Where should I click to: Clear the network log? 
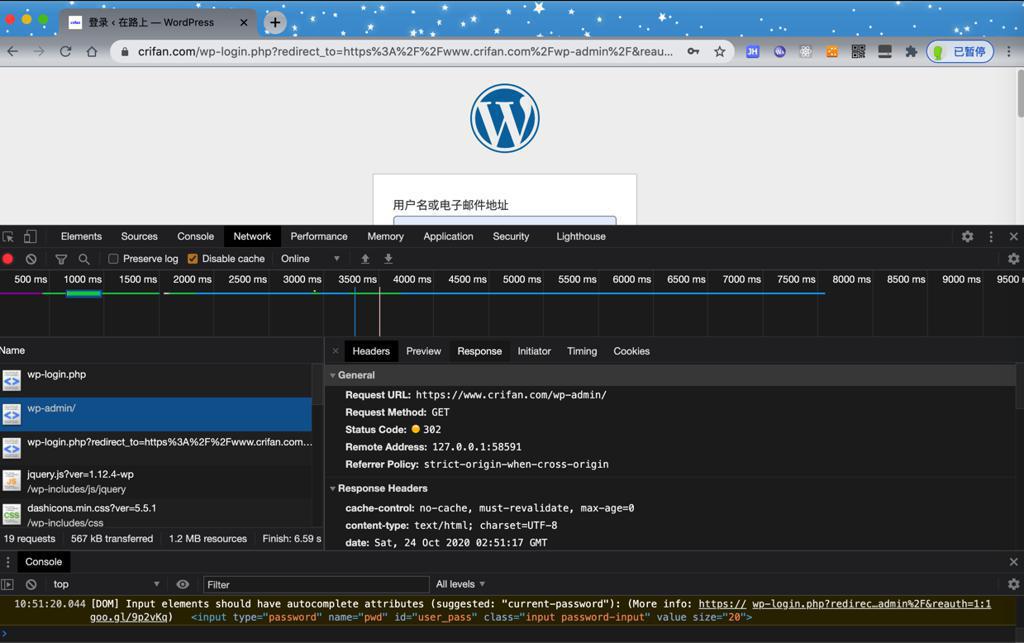(x=31, y=259)
